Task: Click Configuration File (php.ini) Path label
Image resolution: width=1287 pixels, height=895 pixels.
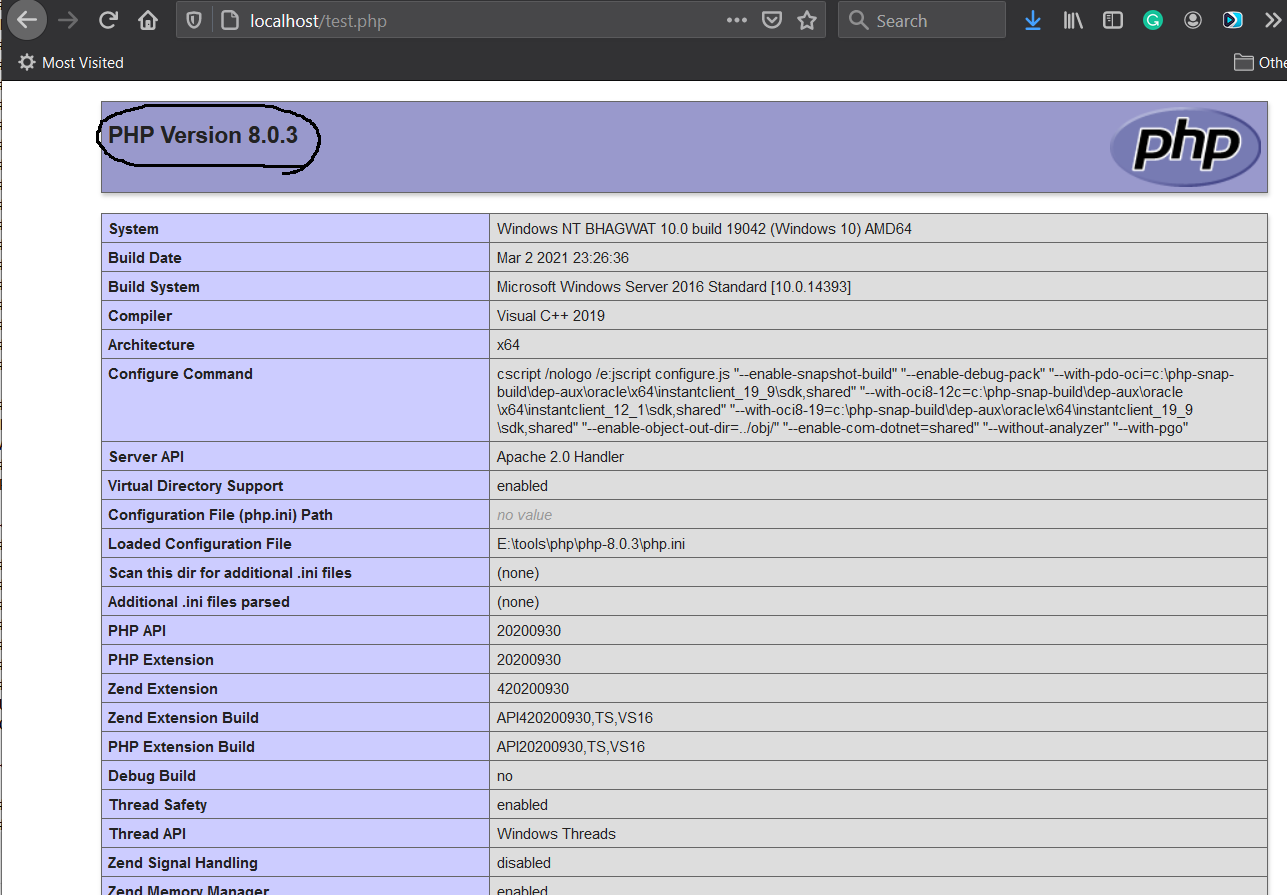Action: pos(221,515)
